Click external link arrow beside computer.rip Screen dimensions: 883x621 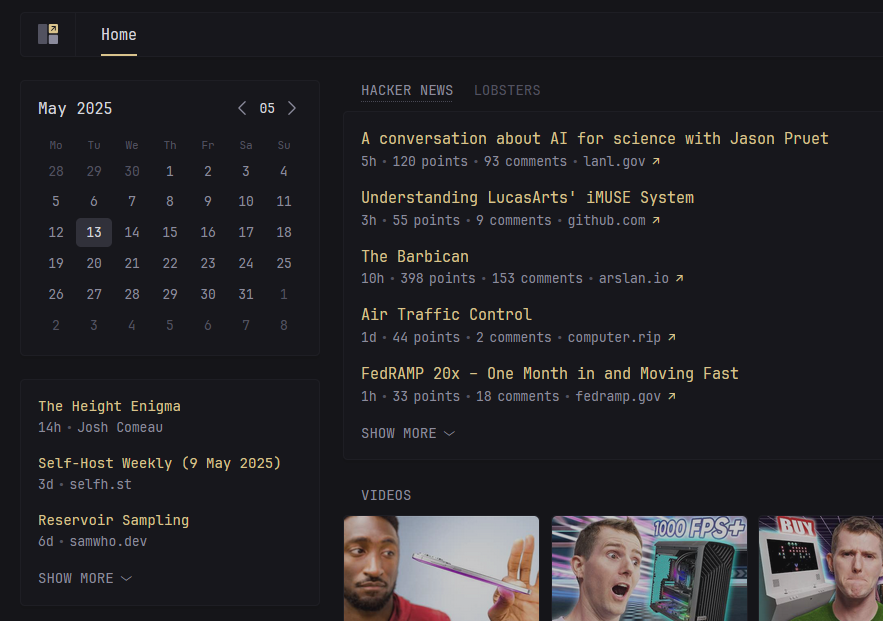(x=671, y=338)
